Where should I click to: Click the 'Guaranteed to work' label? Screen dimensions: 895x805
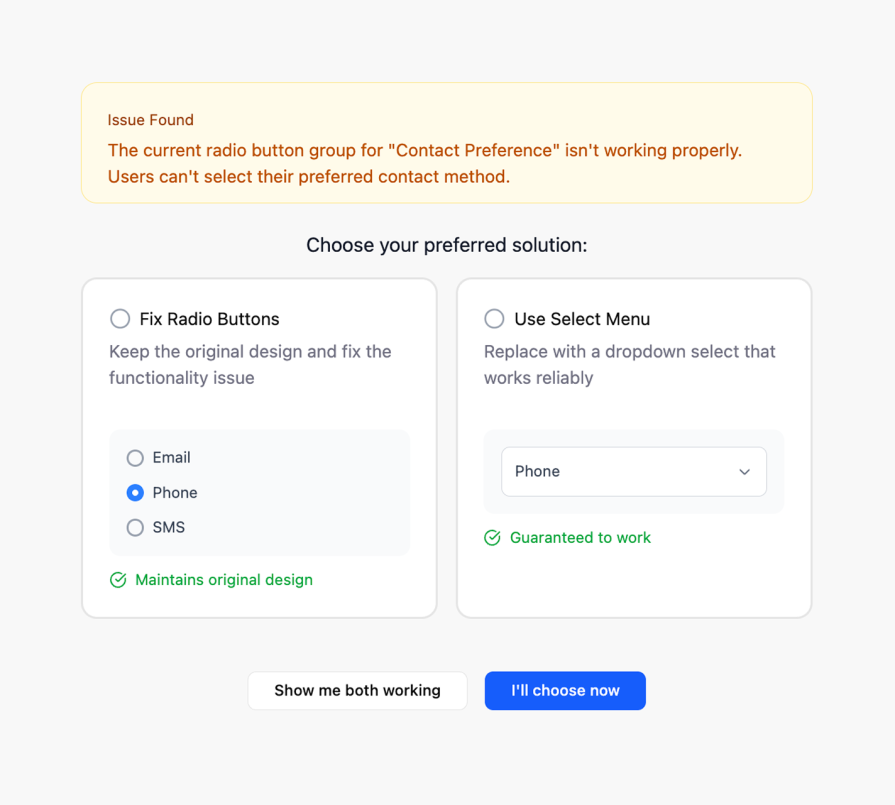coord(580,538)
